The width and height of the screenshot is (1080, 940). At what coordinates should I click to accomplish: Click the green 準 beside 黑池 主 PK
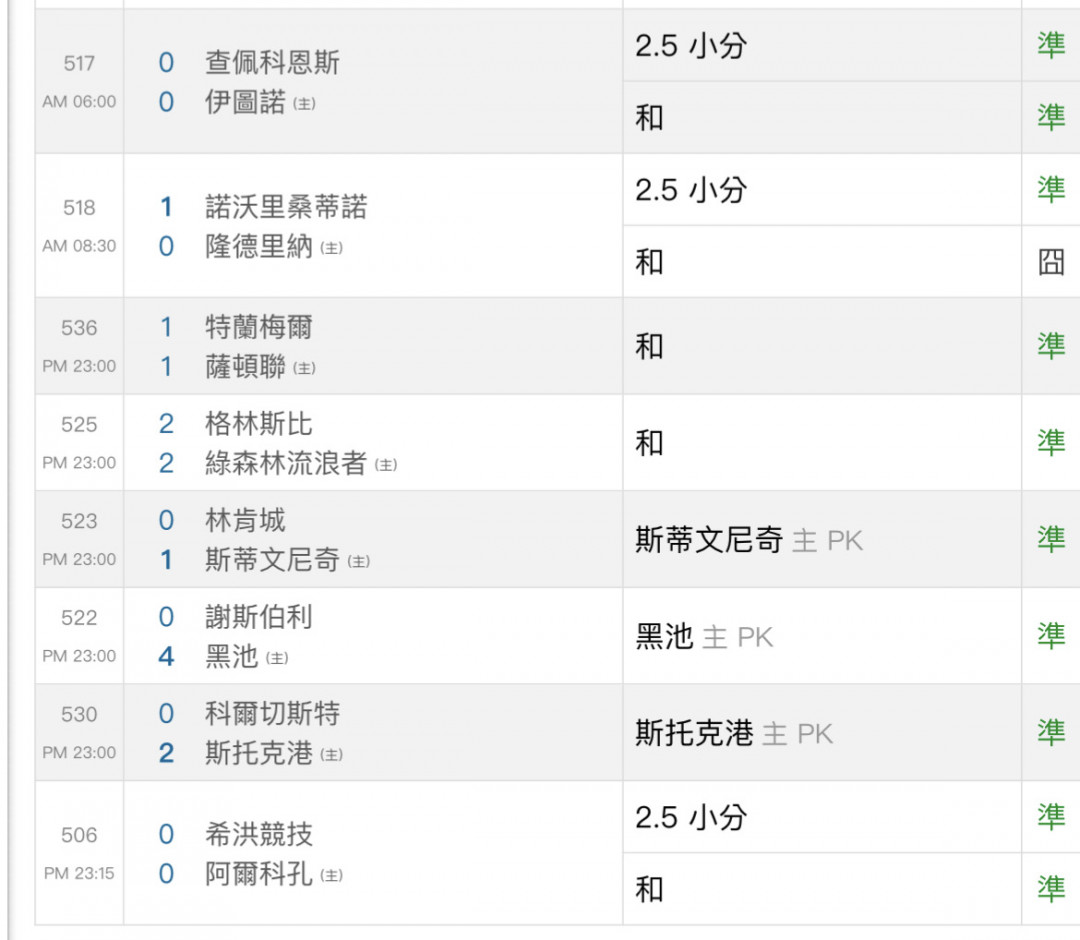pos(1051,636)
